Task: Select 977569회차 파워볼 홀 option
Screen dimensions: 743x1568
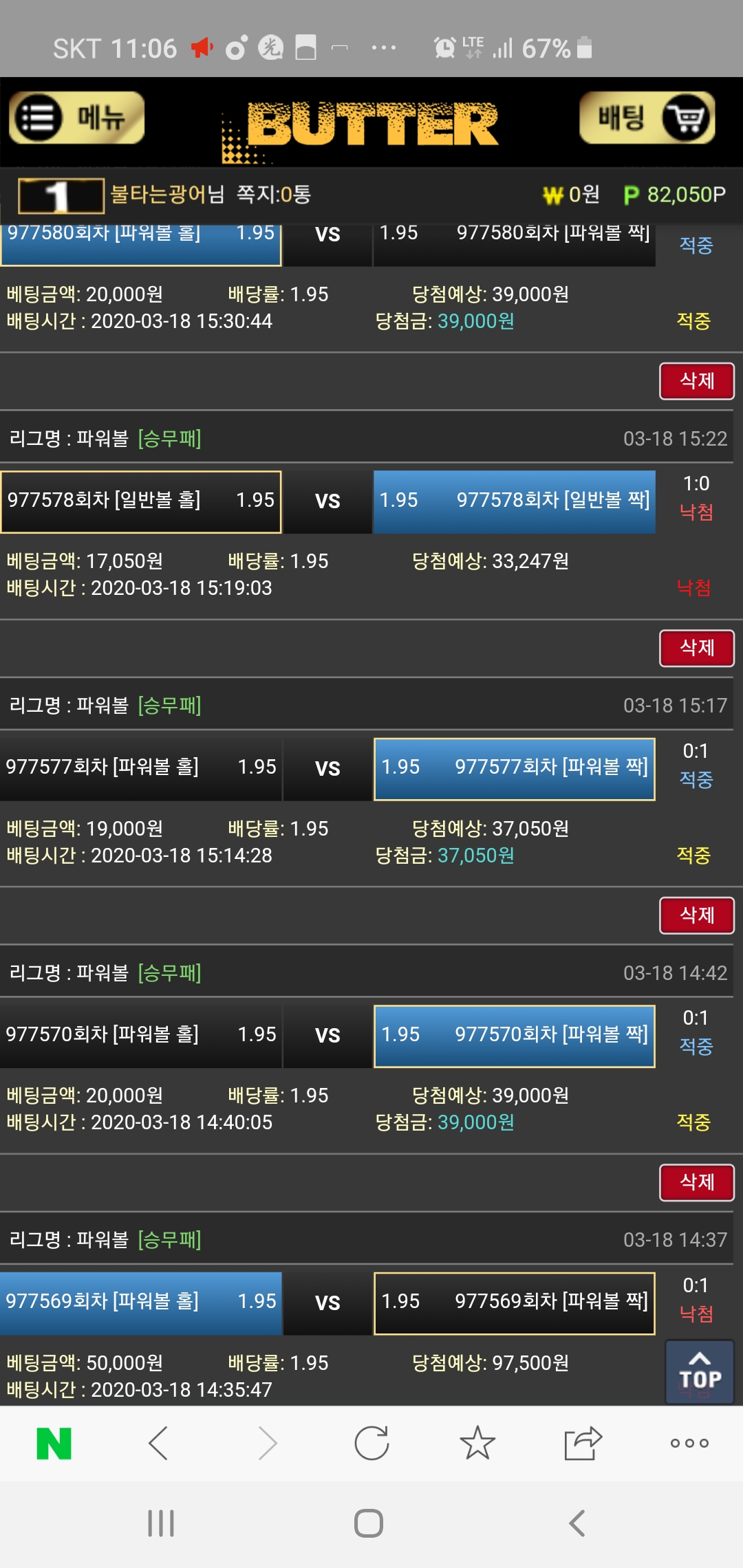Action: click(x=141, y=1303)
